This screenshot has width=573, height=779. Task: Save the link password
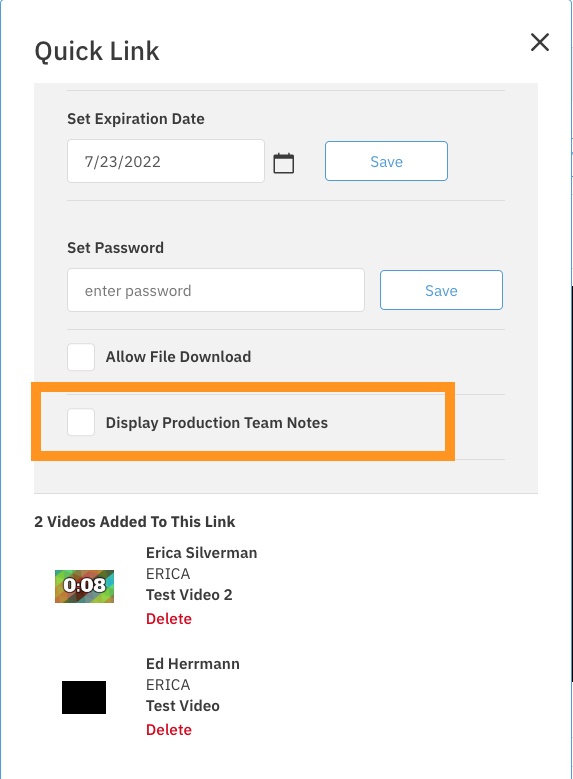point(441,290)
